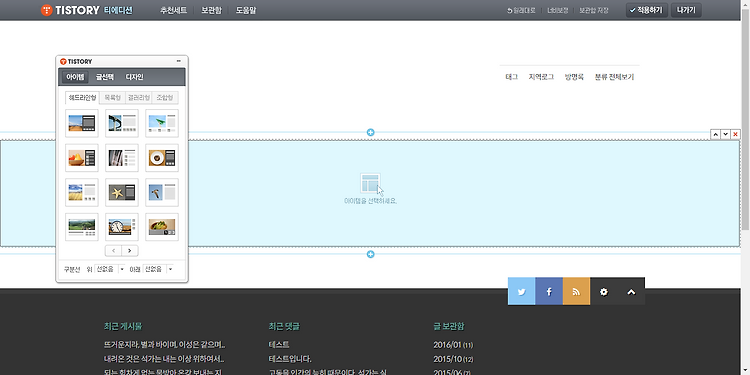Image resolution: width=750 pixels, height=375 pixels.
Task: Select the 조합형 item type tab
Action: 165,98
